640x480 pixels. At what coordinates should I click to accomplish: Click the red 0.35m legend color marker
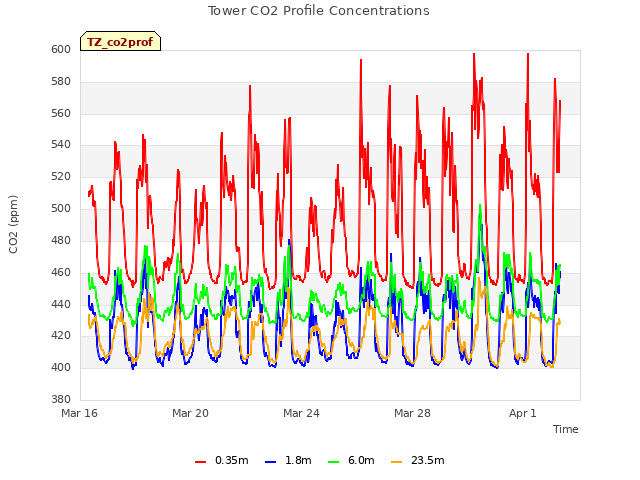200,462
